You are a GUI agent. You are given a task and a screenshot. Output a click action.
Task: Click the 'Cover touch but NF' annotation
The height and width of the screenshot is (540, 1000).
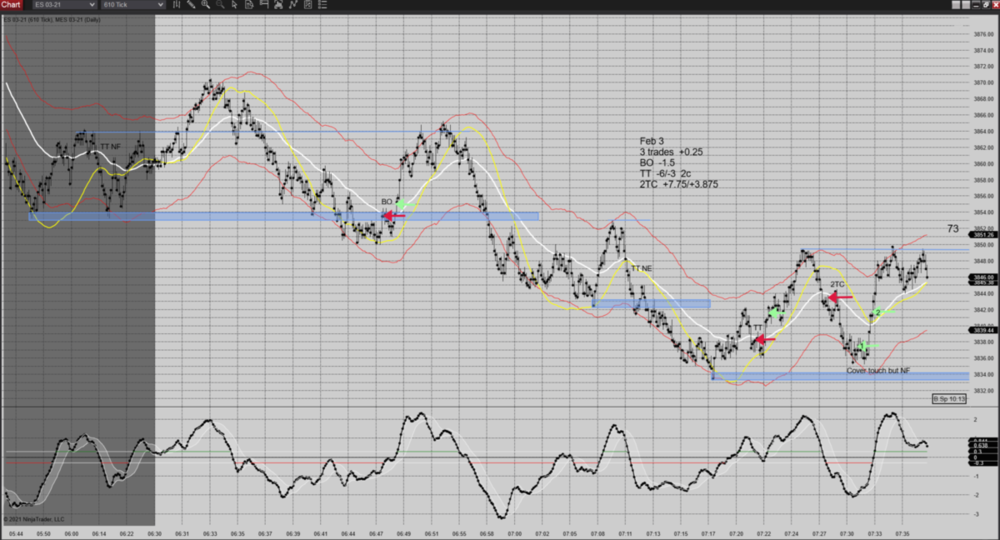(881, 370)
